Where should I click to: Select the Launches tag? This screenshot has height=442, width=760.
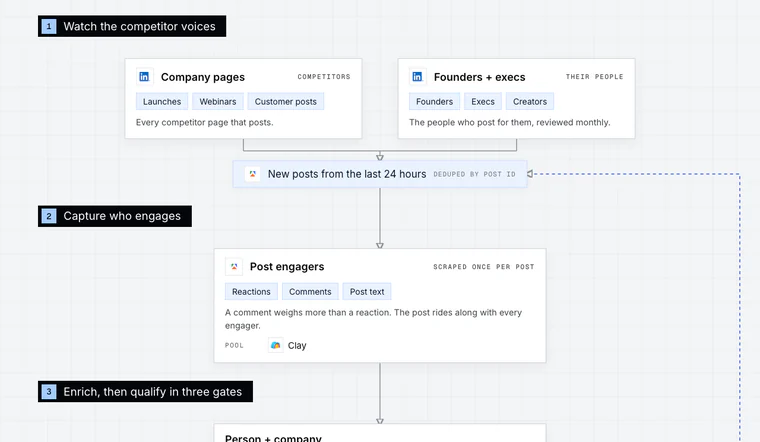click(x=162, y=101)
